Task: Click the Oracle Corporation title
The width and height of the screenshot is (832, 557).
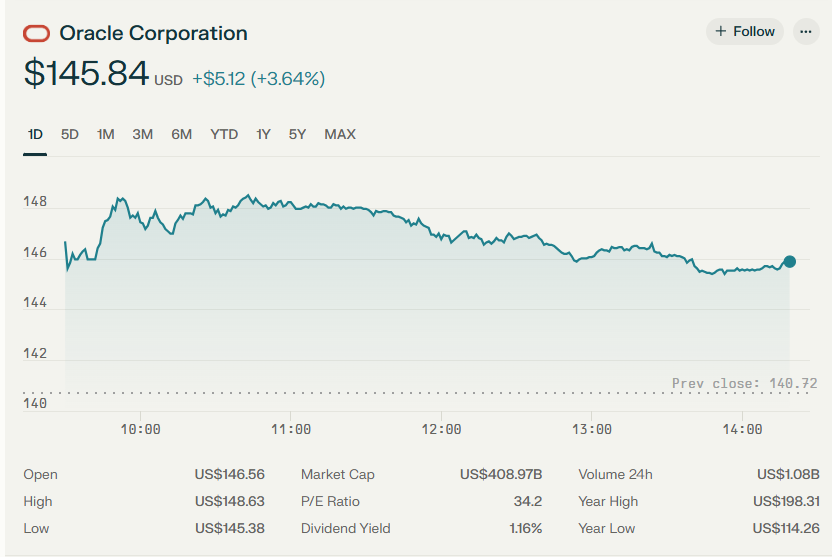Action: tap(153, 33)
